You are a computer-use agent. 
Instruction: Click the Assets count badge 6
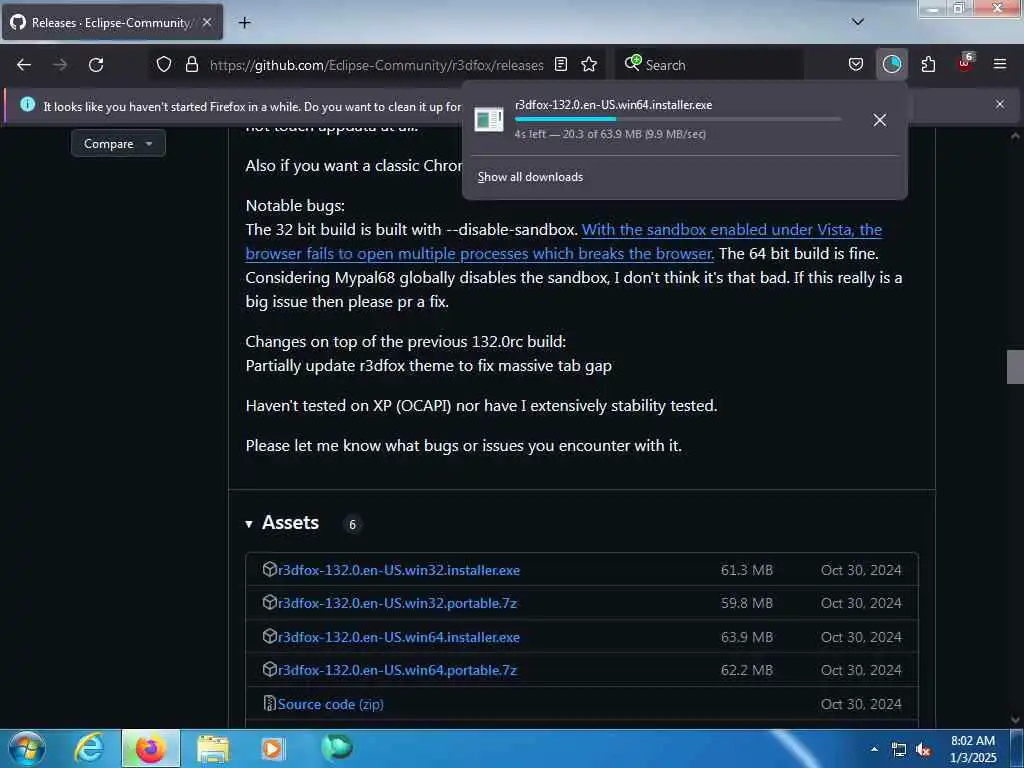(x=353, y=524)
